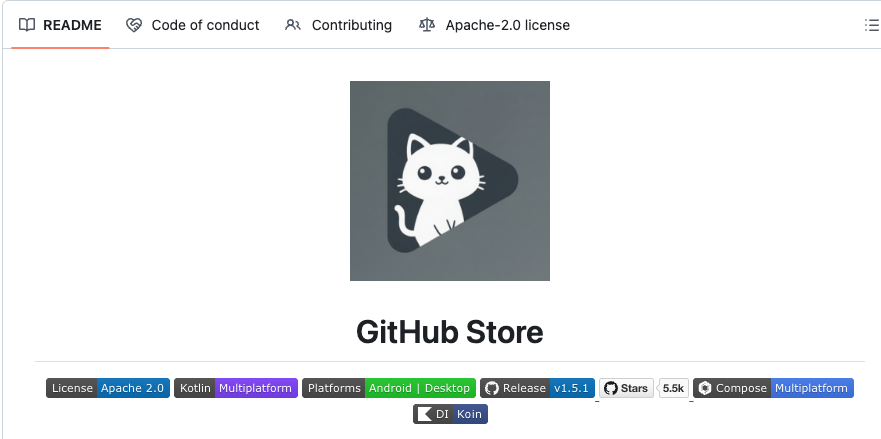Click the license scales icon
This screenshot has height=439, width=881.
(x=427, y=25)
